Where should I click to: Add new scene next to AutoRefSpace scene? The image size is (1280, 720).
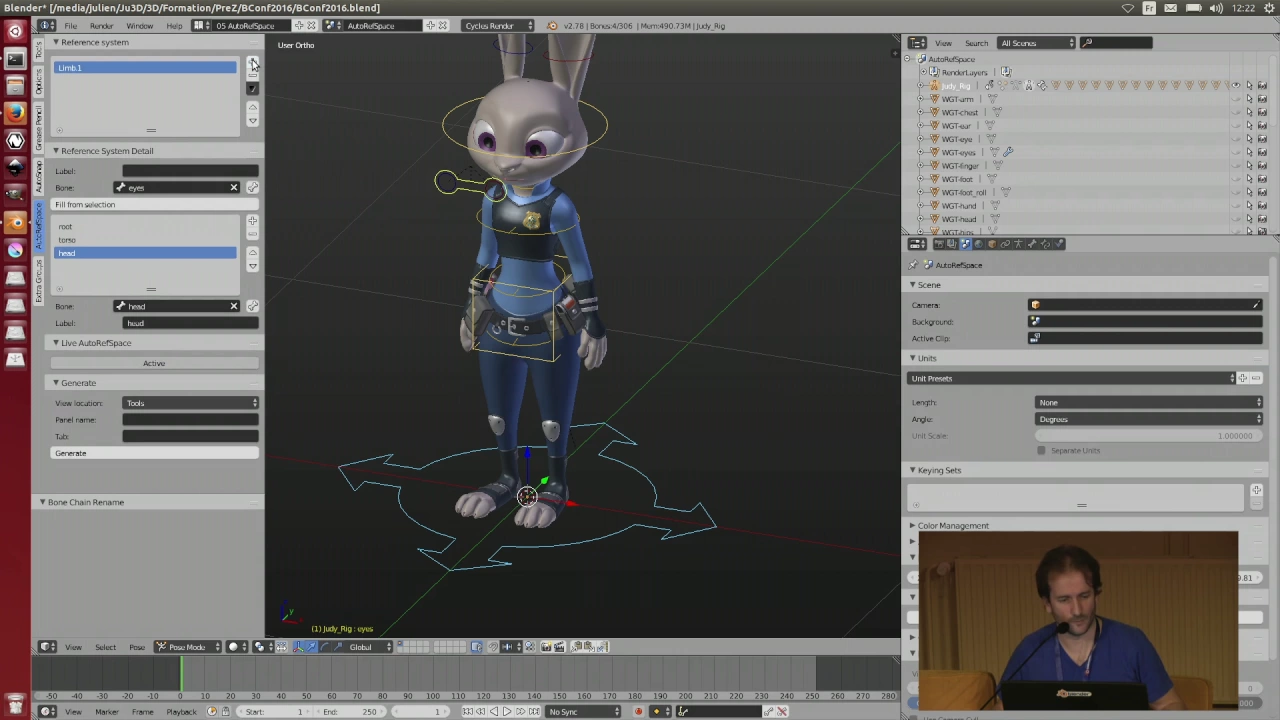430,25
